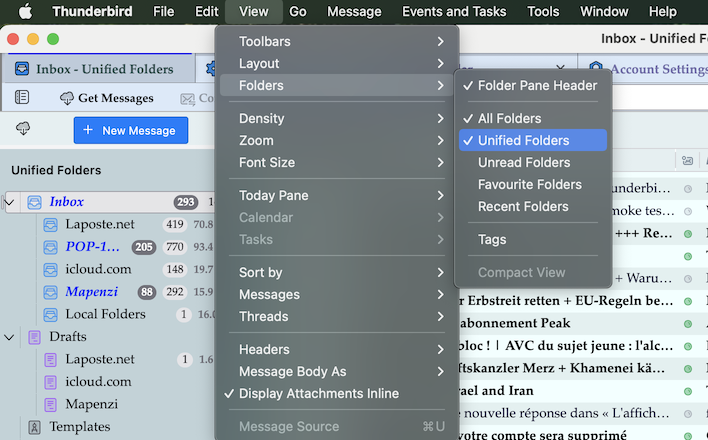Enable the Favourite Folders view mode
The width and height of the screenshot is (708, 440).
[x=533, y=184]
